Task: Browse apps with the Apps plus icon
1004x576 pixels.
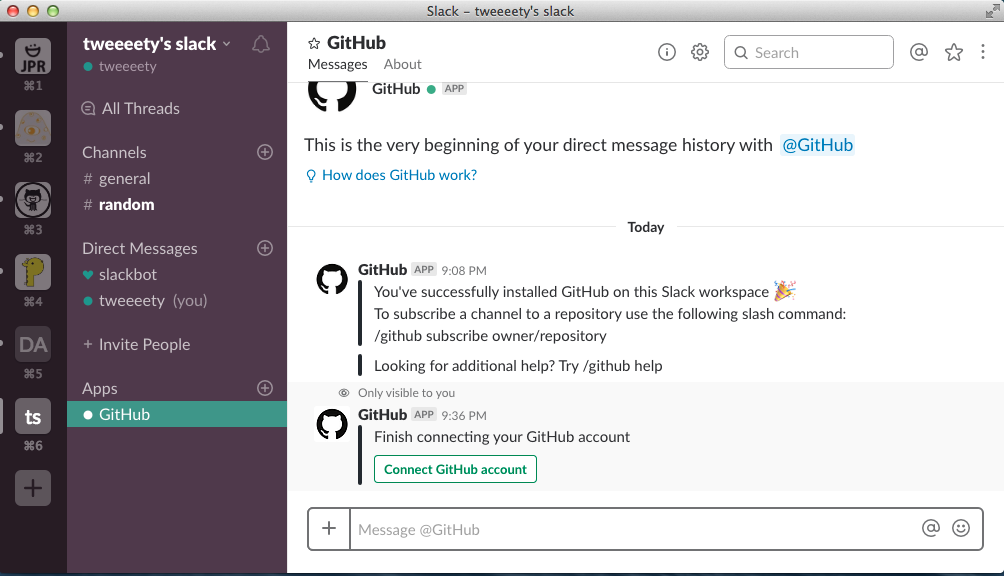Action: click(x=265, y=388)
